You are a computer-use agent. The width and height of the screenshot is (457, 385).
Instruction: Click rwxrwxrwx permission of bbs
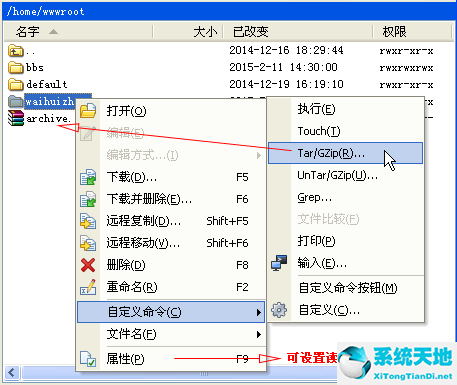click(x=406, y=68)
